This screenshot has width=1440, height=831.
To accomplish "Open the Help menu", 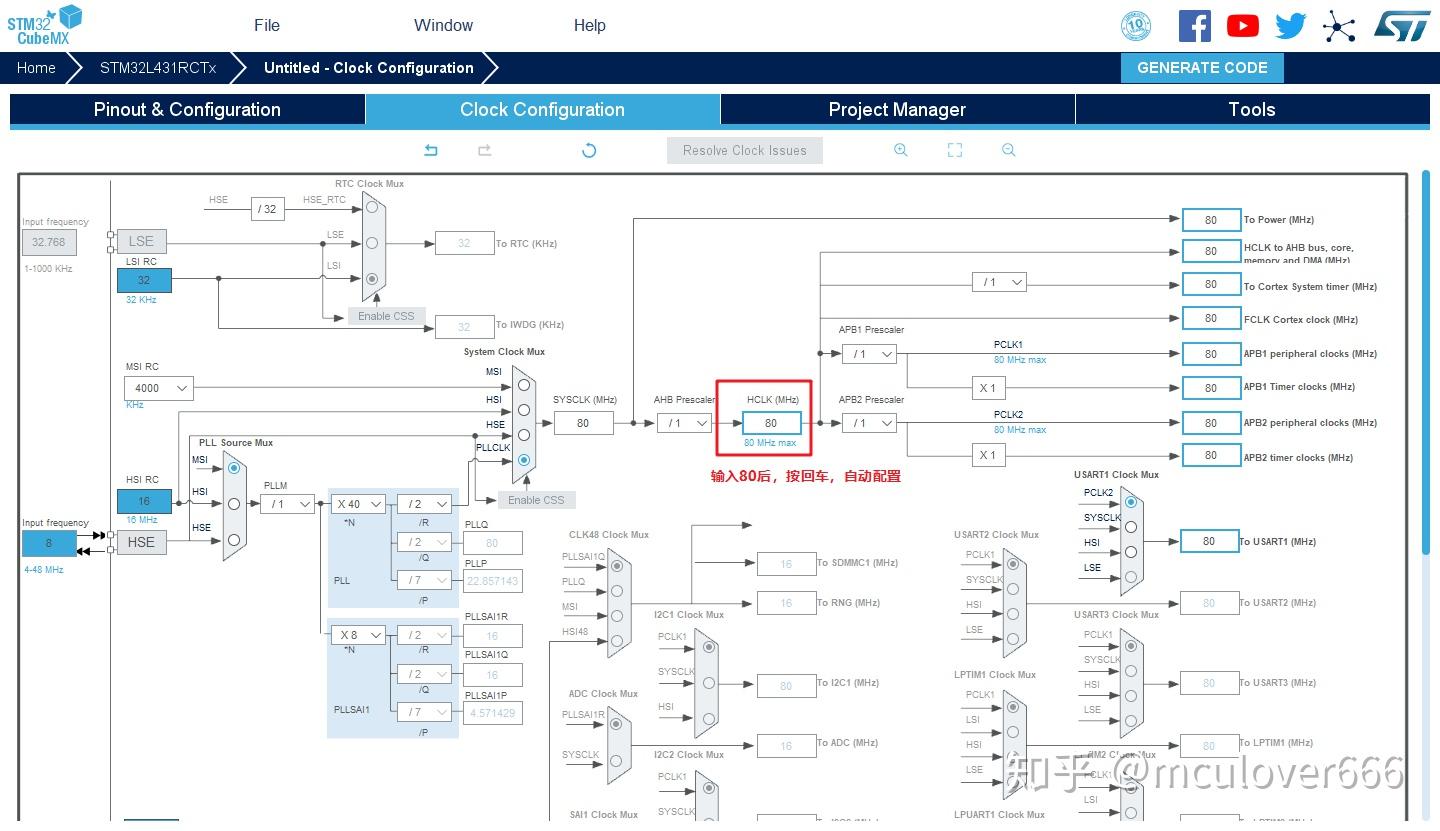I will click(x=590, y=25).
